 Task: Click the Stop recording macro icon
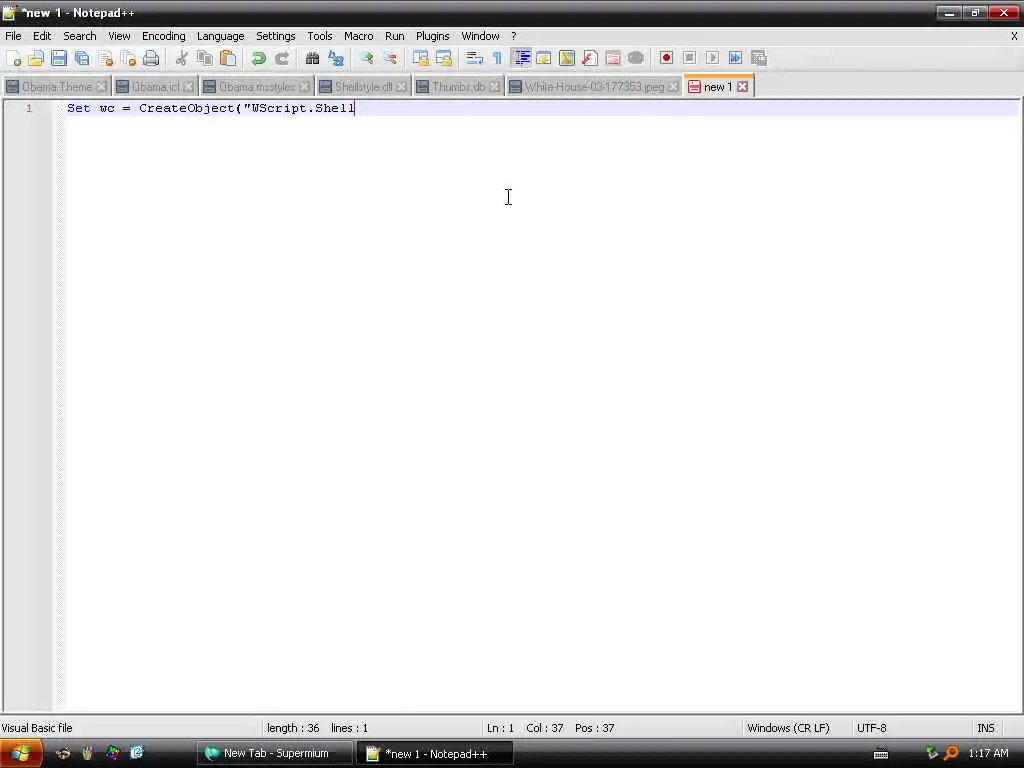click(x=689, y=58)
